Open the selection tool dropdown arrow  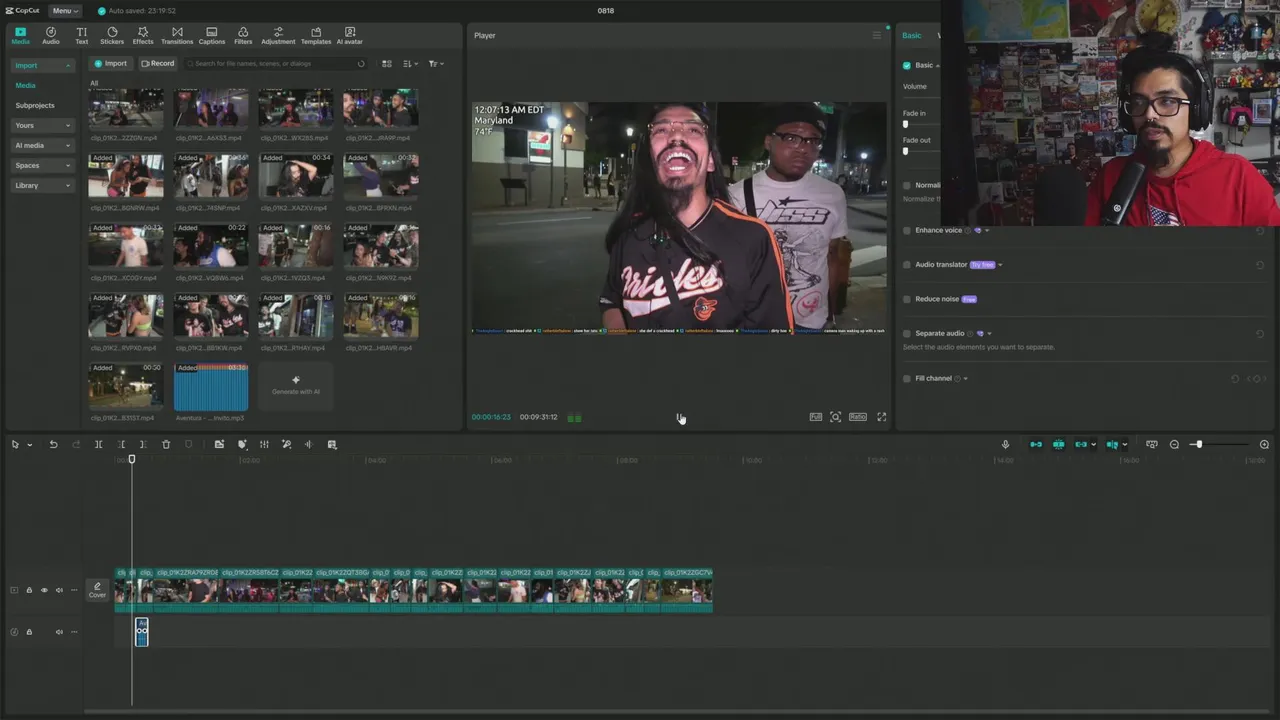point(29,445)
